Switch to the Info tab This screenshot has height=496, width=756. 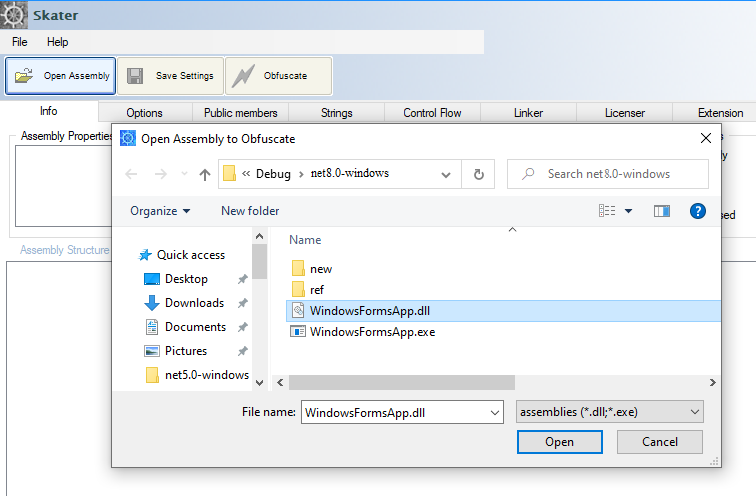coord(49,111)
